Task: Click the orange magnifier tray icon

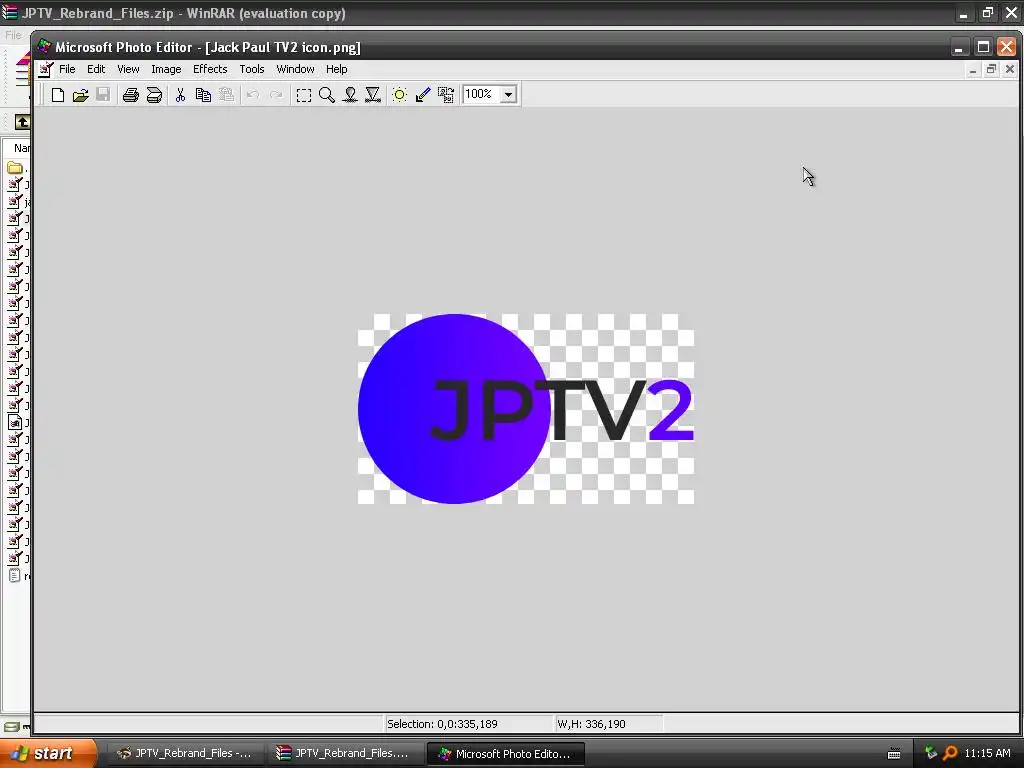Action: (950, 754)
